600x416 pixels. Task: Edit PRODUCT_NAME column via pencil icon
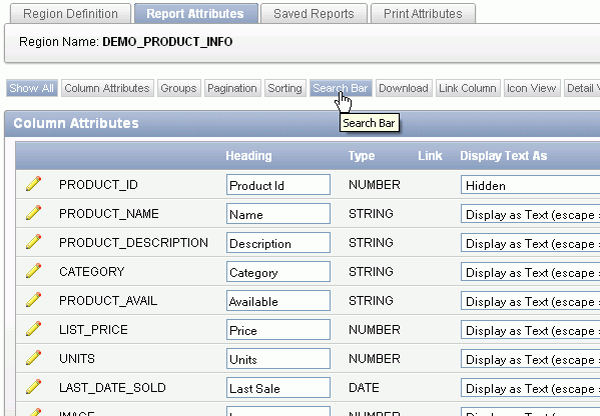click(34, 213)
